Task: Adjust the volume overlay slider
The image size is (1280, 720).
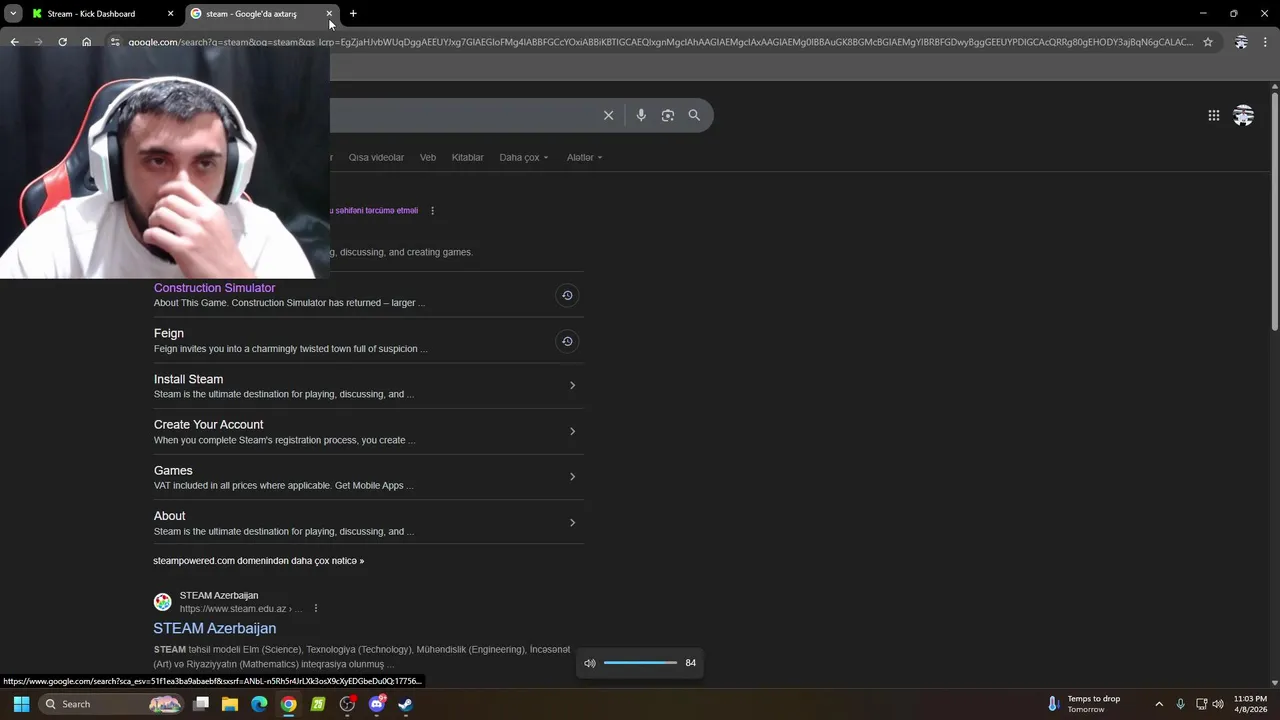Action: 640,663
